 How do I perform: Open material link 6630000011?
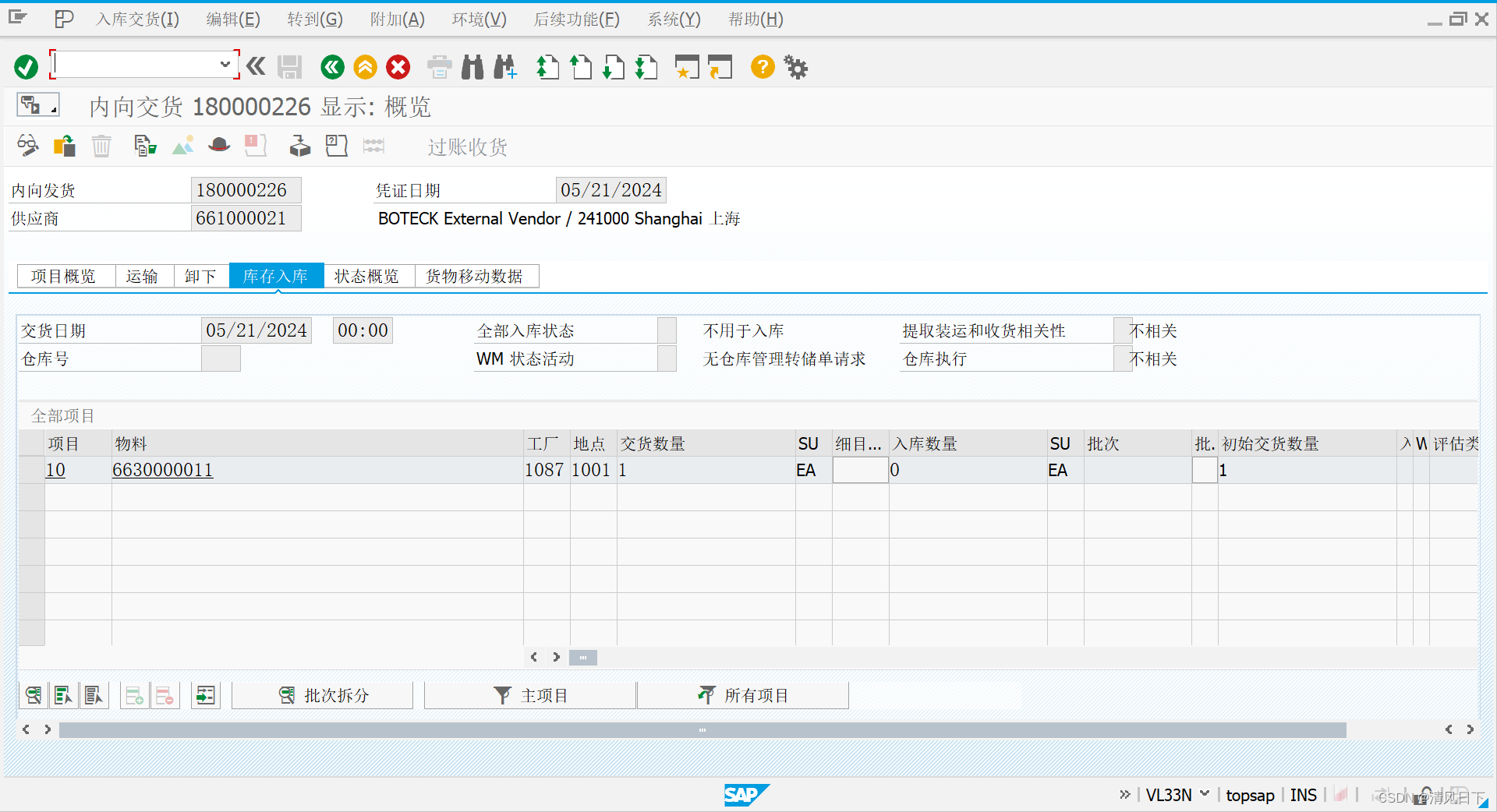[x=163, y=470]
